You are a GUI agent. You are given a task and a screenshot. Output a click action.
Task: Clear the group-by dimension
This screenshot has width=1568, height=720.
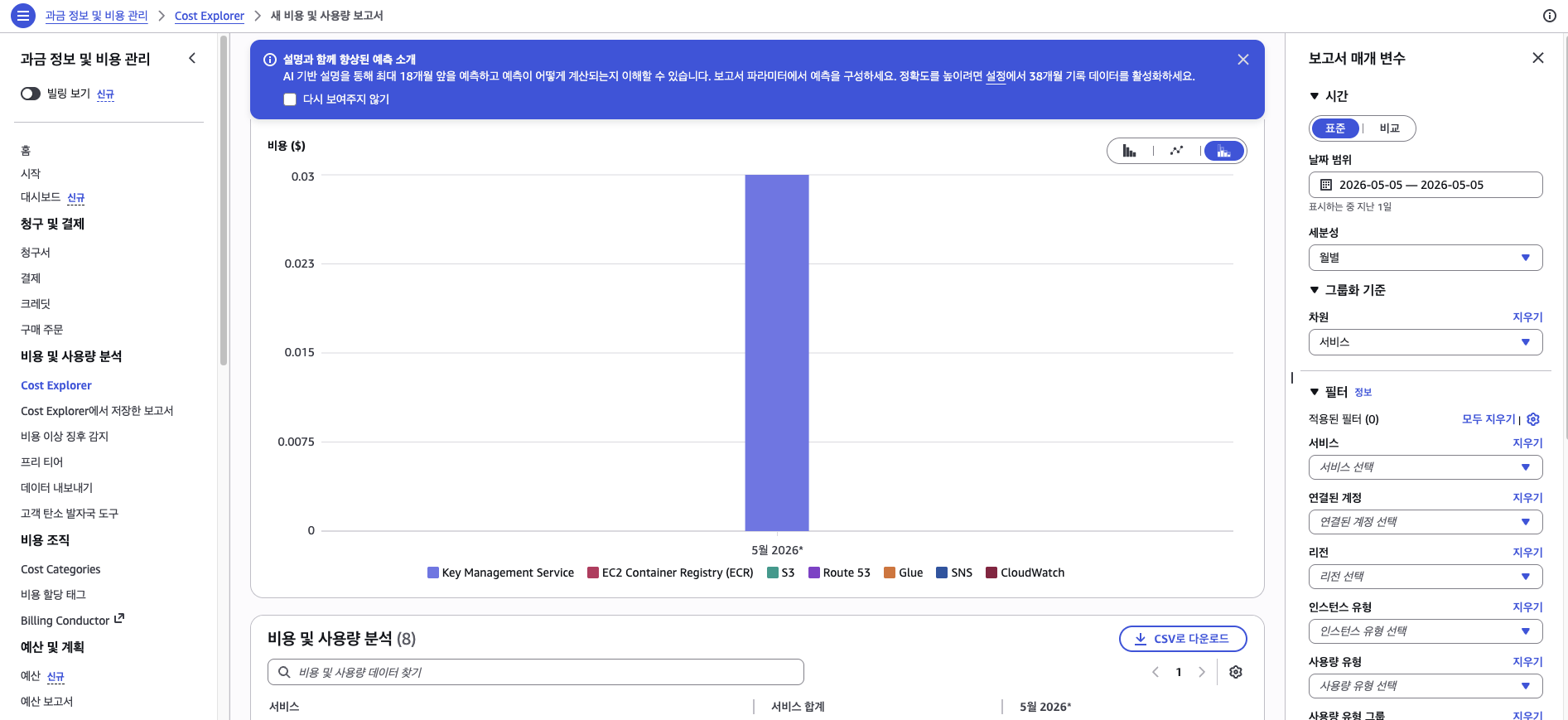[1527, 317]
